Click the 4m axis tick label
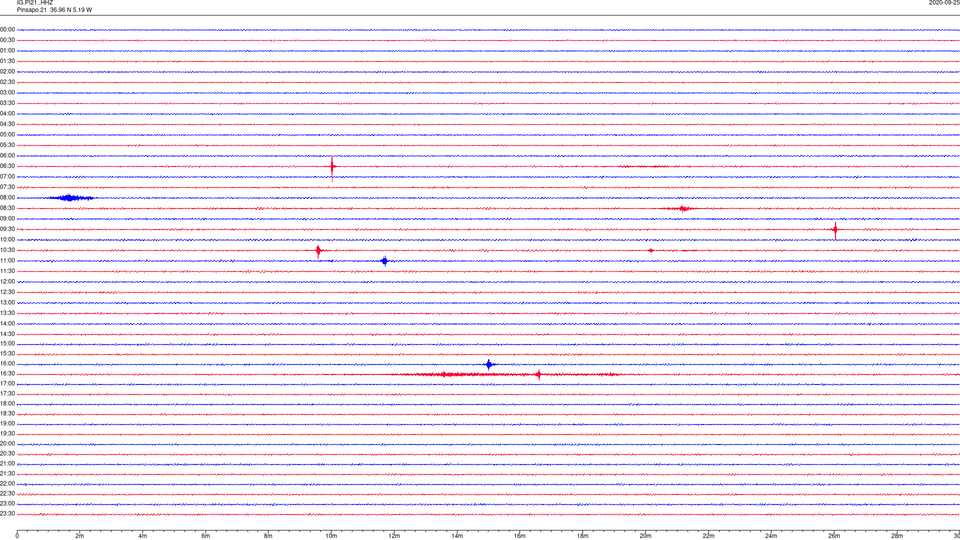This screenshot has width=960, height=540. pyautogui.click(x=143, y=536)
